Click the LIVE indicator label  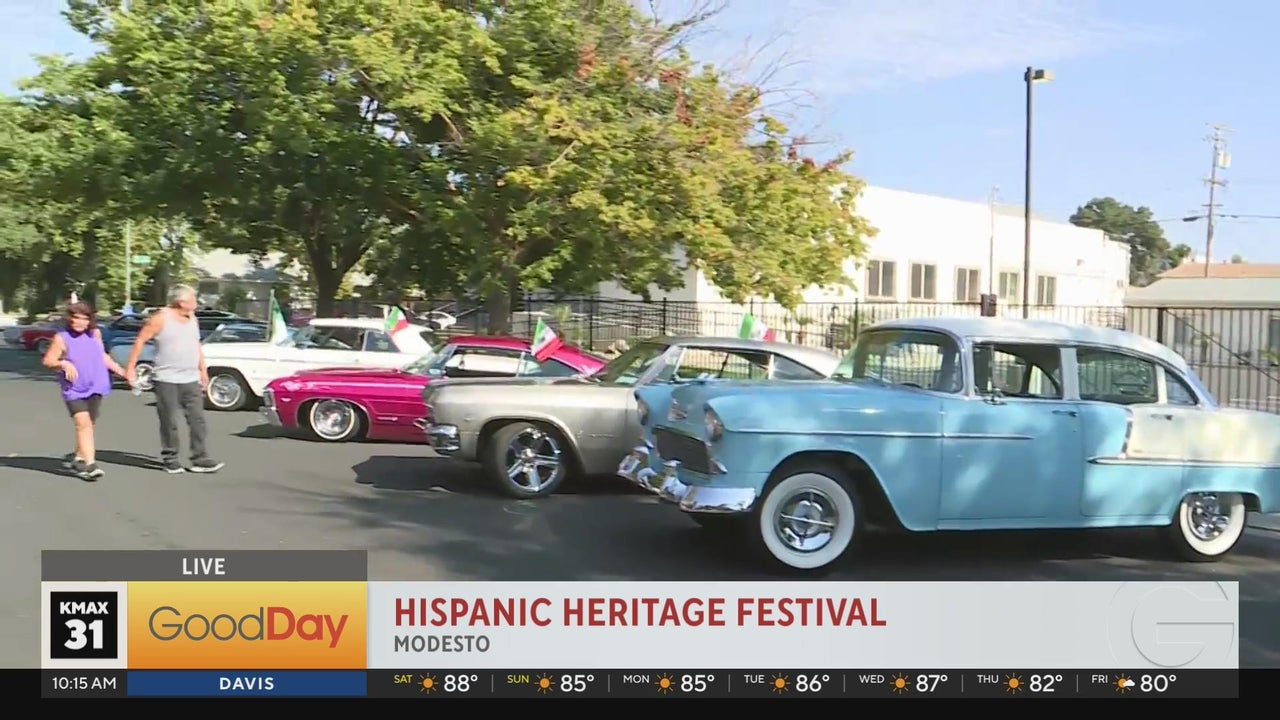click(203, 566)
